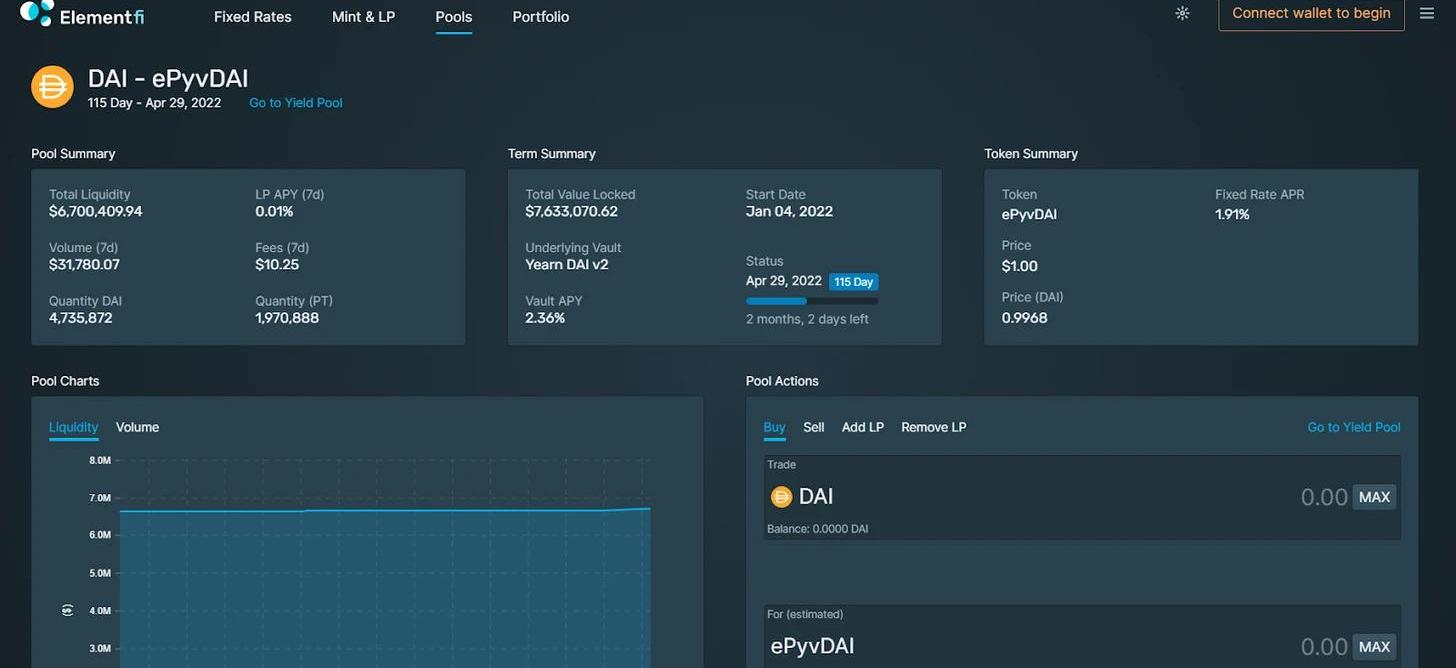Open the hamburger menu icon
The height and width of the screenshot is (668, 1456).
1426,14
